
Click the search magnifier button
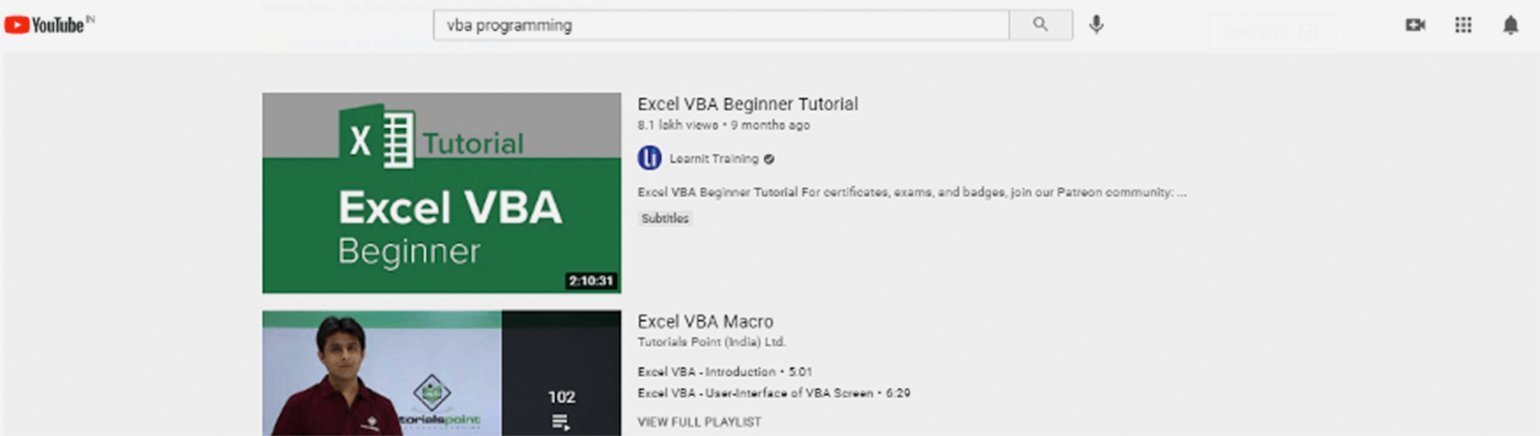tap(1041, 25)
